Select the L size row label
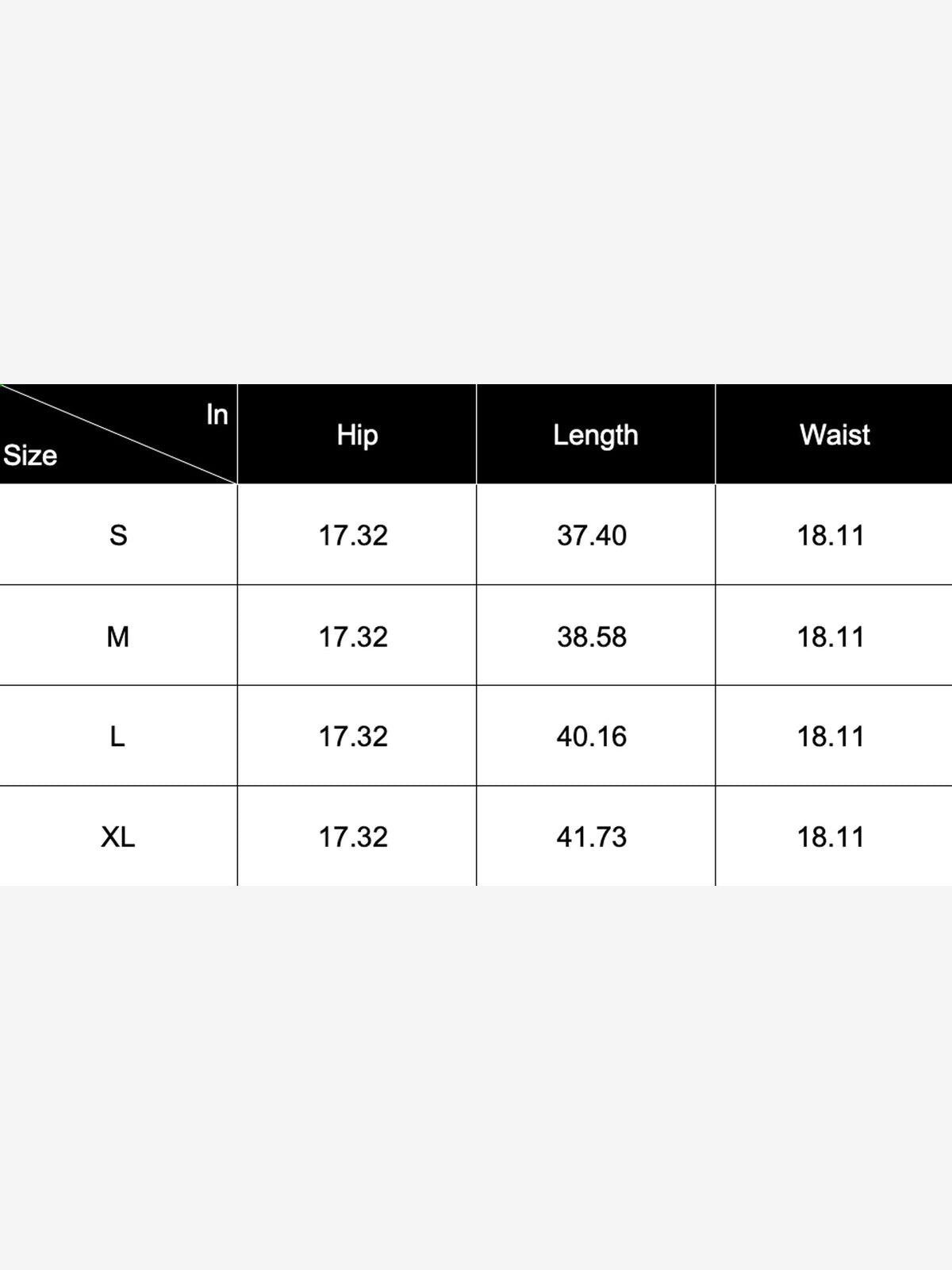Screen dimensions: 952x1270 117,737
